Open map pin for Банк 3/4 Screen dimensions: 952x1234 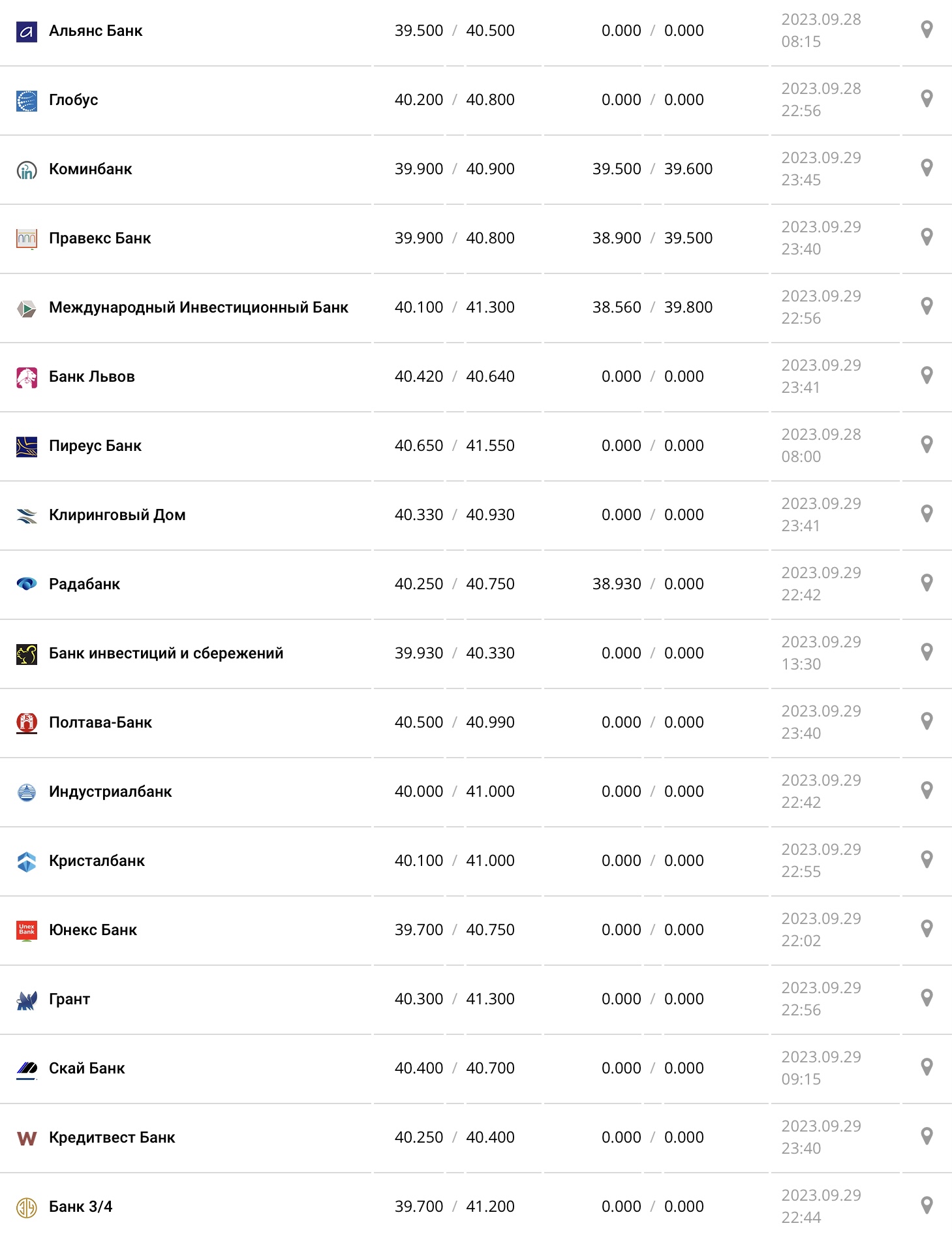click(926, 1206)
